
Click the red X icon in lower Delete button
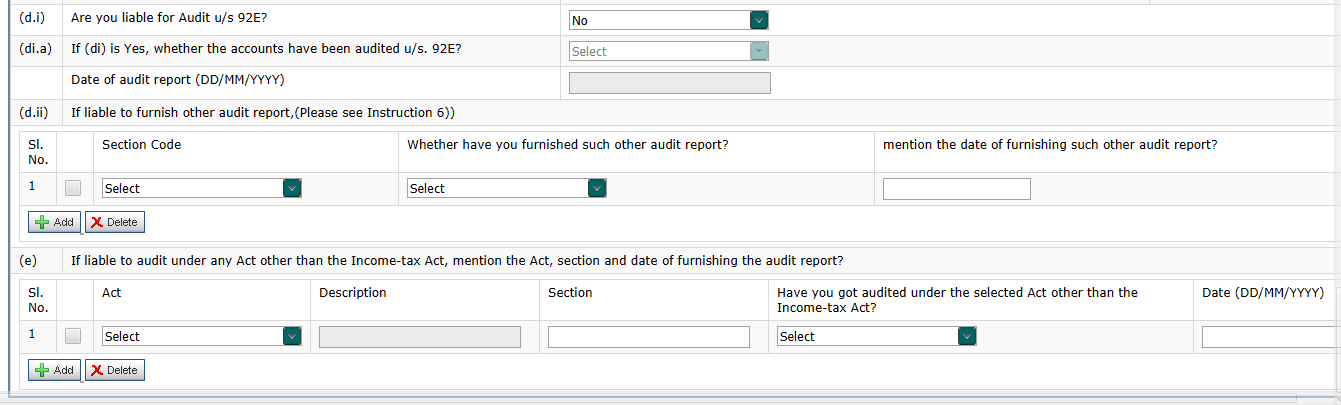click(x=96, y=370)
